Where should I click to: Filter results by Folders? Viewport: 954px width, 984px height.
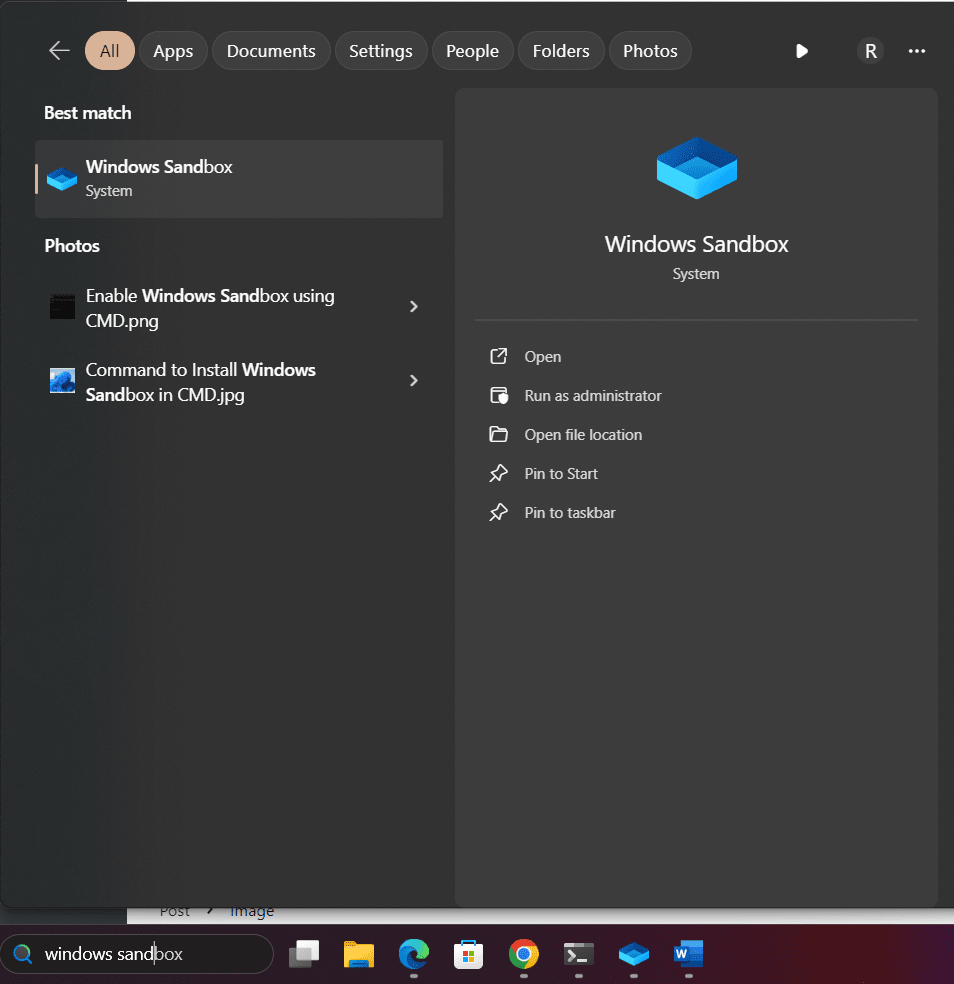(560, 51)
